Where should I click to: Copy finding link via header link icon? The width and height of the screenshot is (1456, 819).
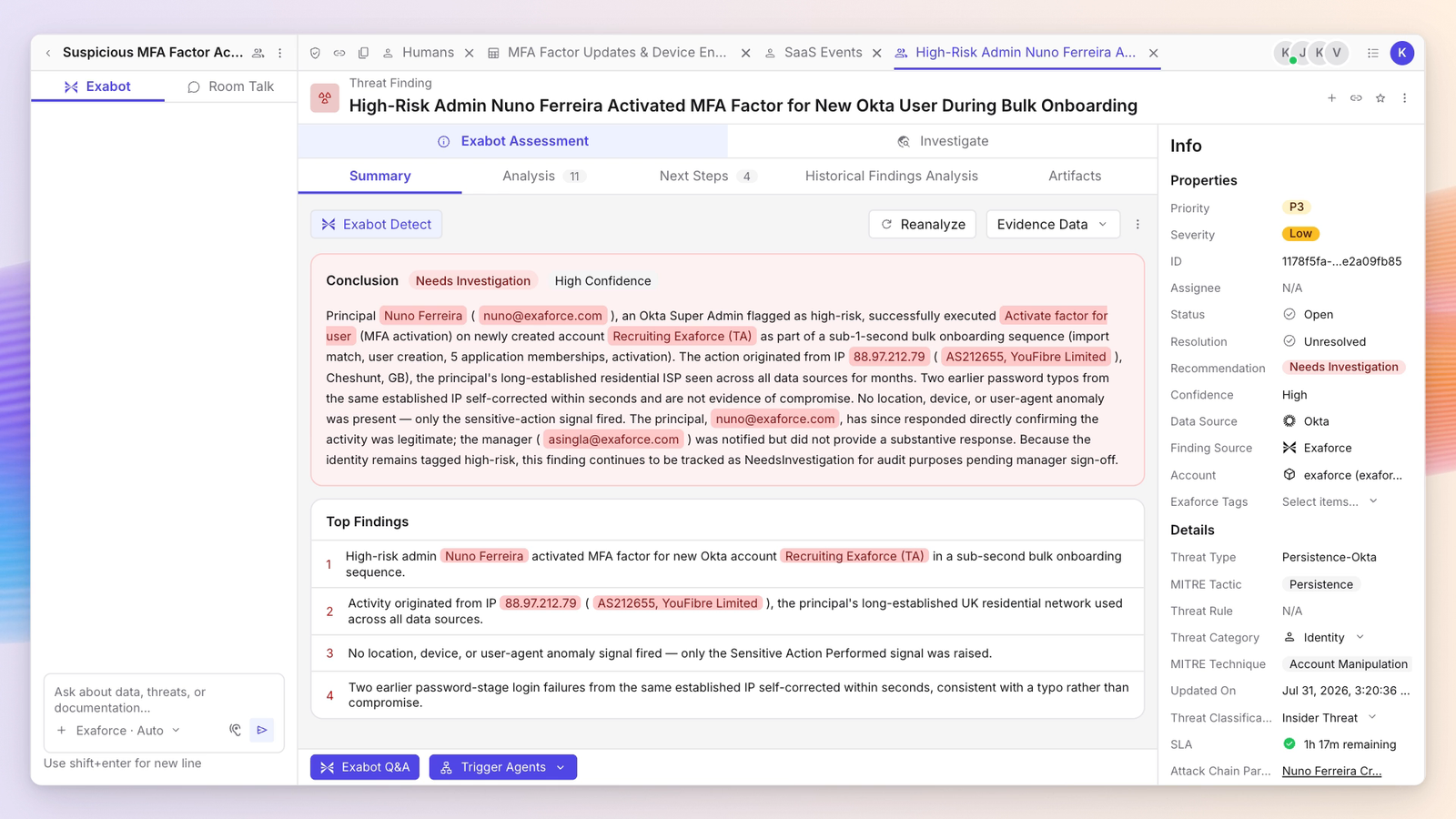[1356, 97]
